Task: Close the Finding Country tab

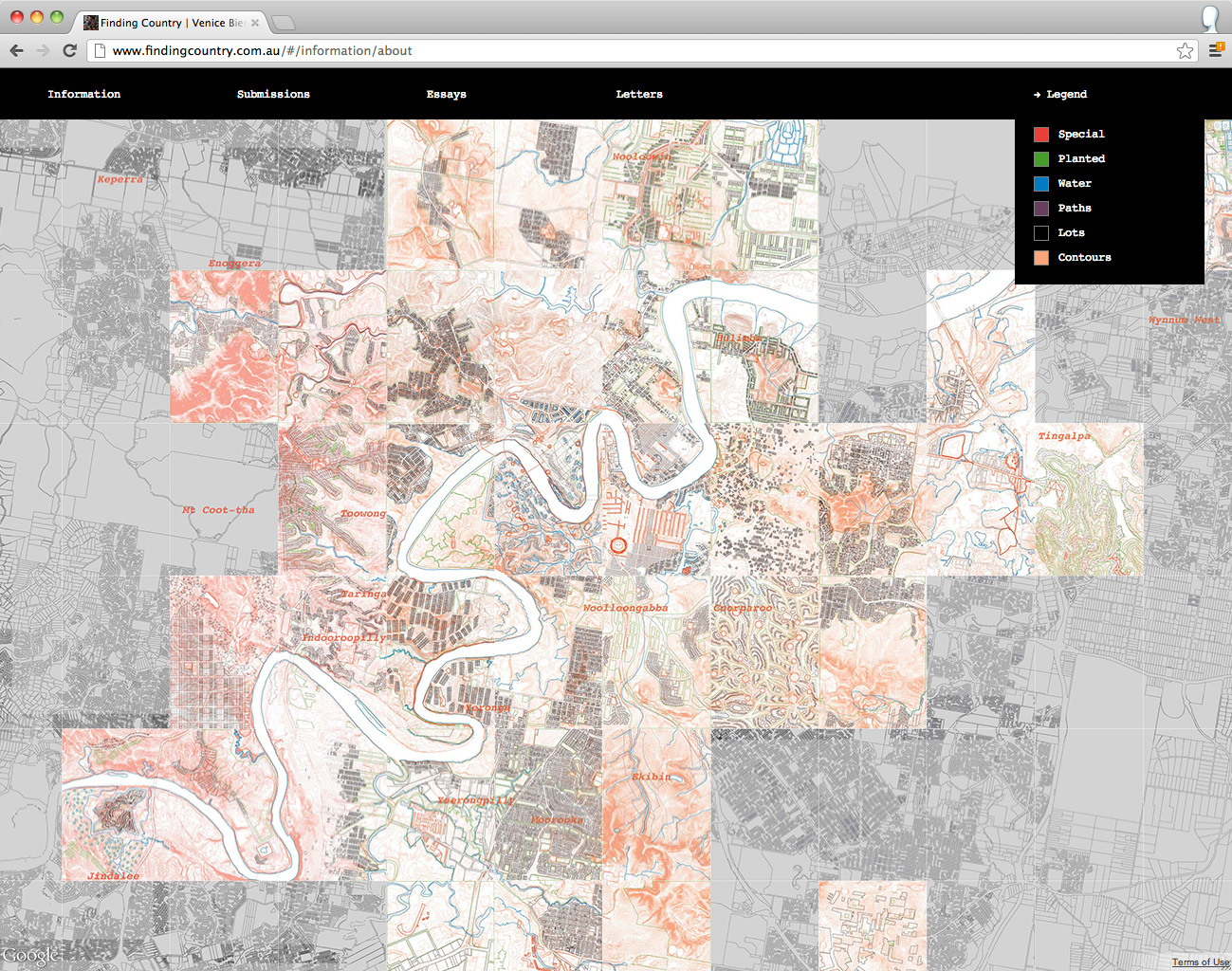Action: [255, 23]
